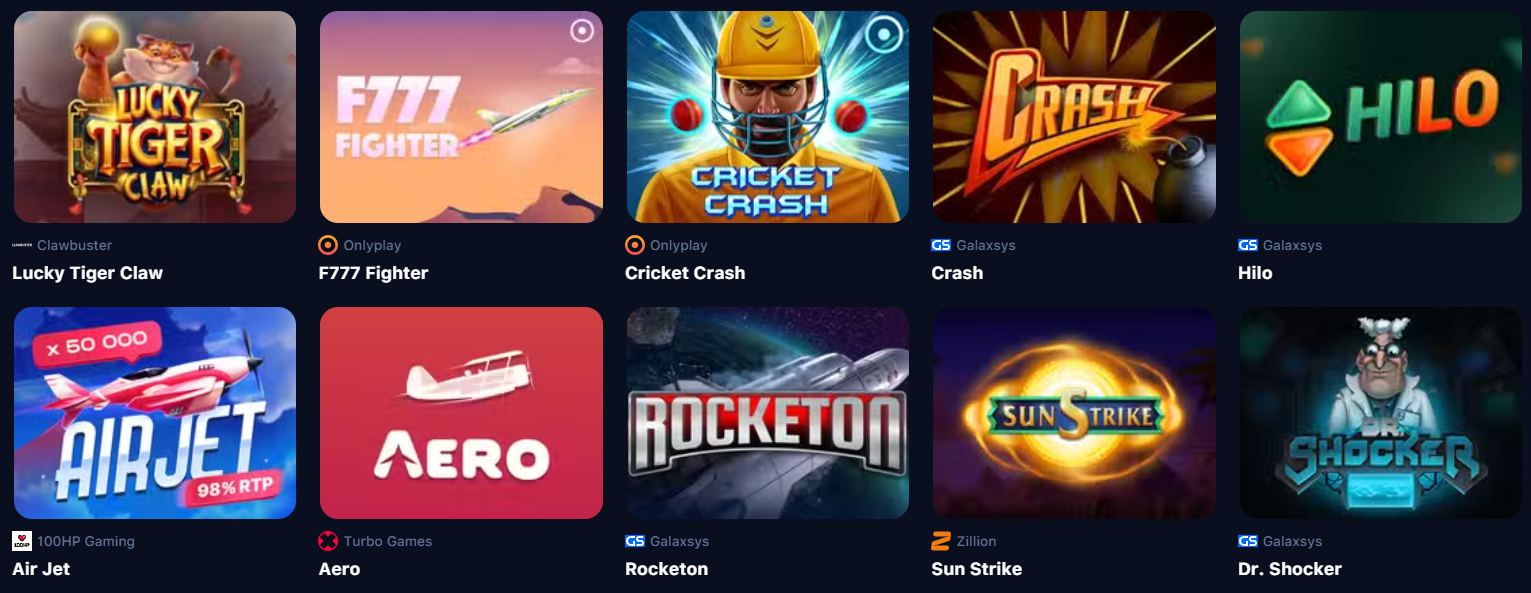Viewport: 1531px width, 593px height.
Task: Click the Turbo Games red provider icon
Action: tap(328, 541)
